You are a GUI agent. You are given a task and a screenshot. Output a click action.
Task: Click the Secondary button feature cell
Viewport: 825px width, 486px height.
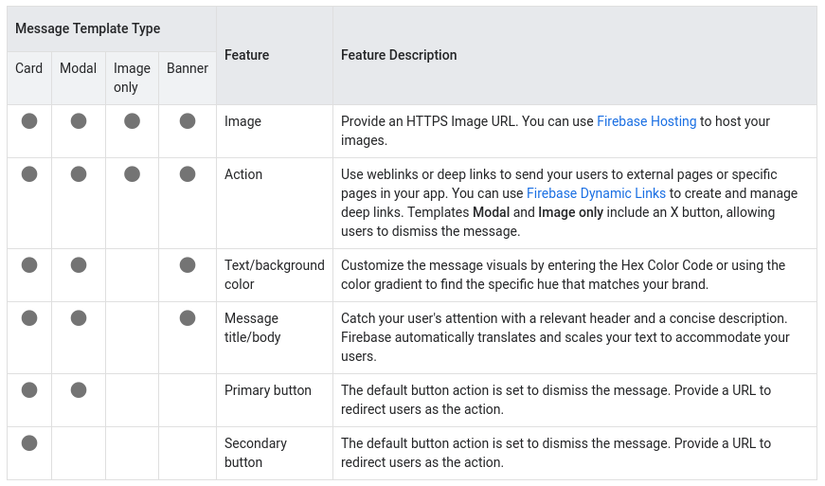point(255,452)
